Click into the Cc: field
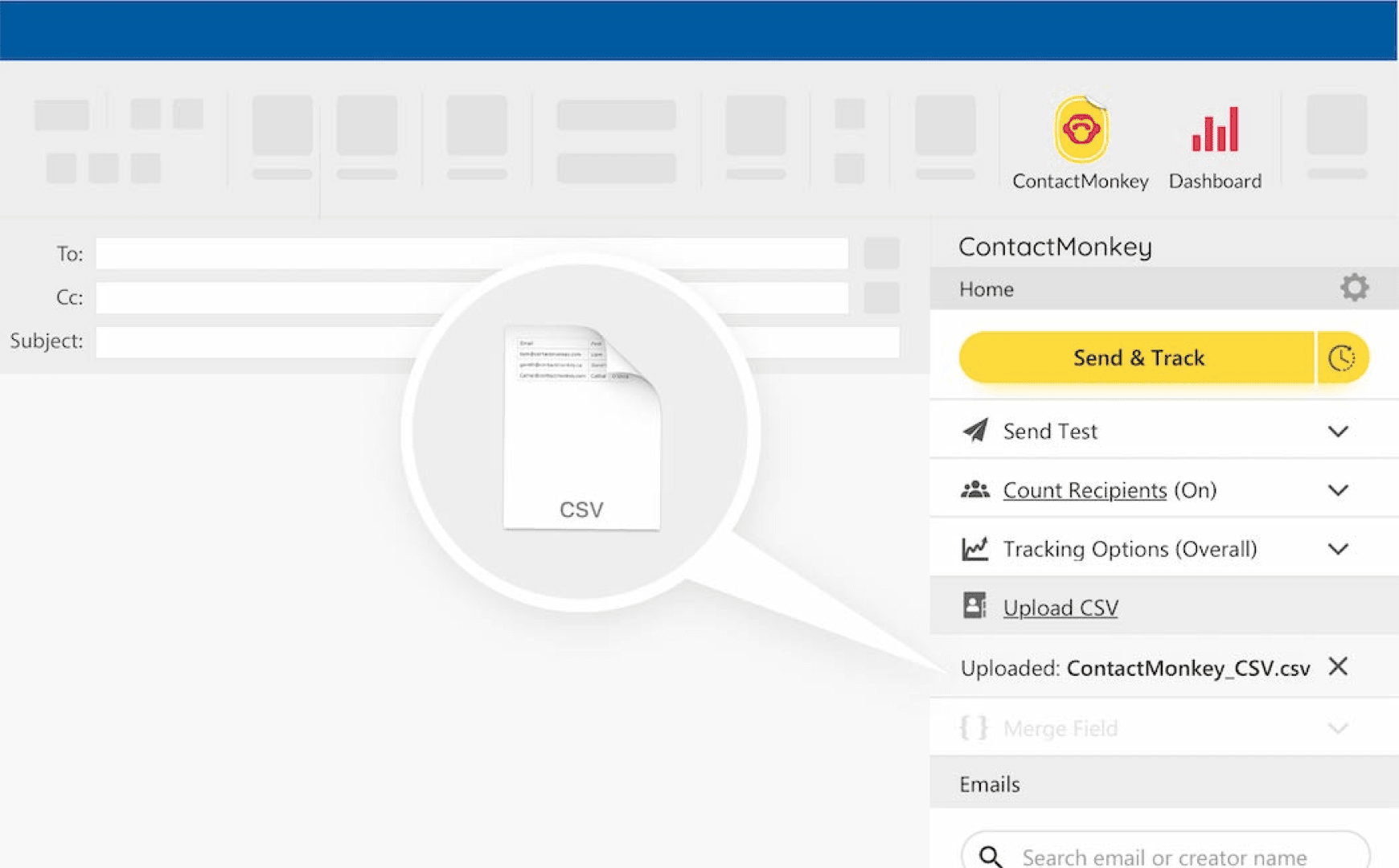 [x=472, y=297]
